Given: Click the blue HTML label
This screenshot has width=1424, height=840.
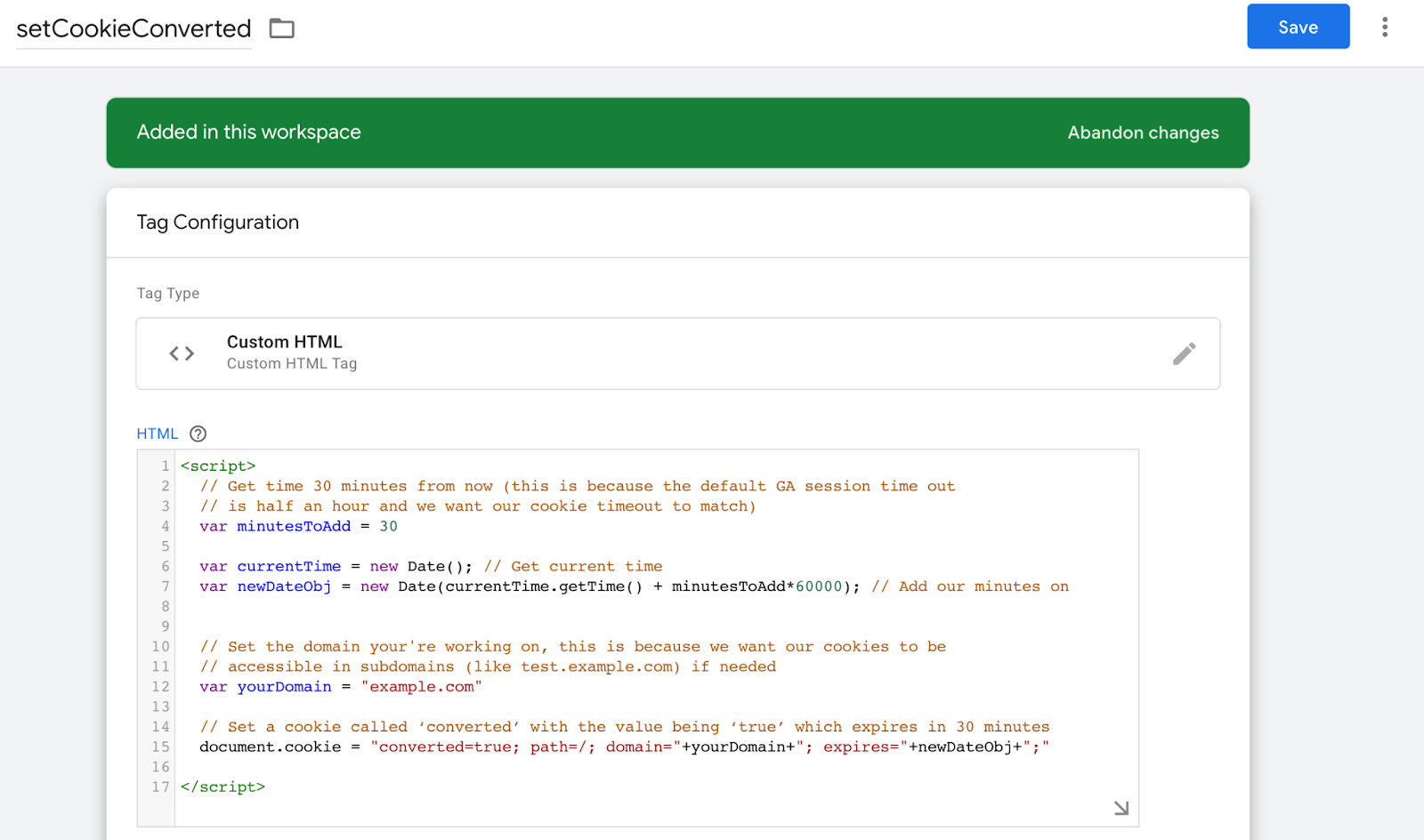Looking at the screenshot, I should coord(157,433).
